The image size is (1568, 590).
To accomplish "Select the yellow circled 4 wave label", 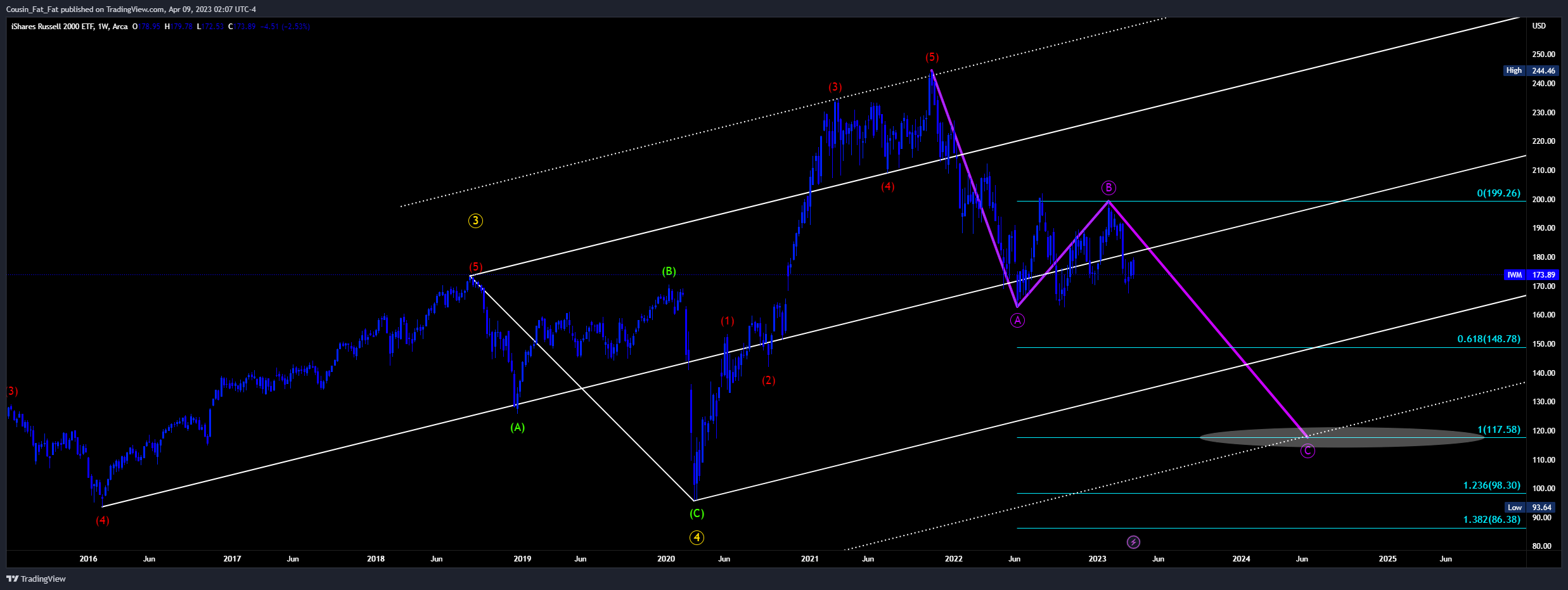I will click(x=697, y=537).
